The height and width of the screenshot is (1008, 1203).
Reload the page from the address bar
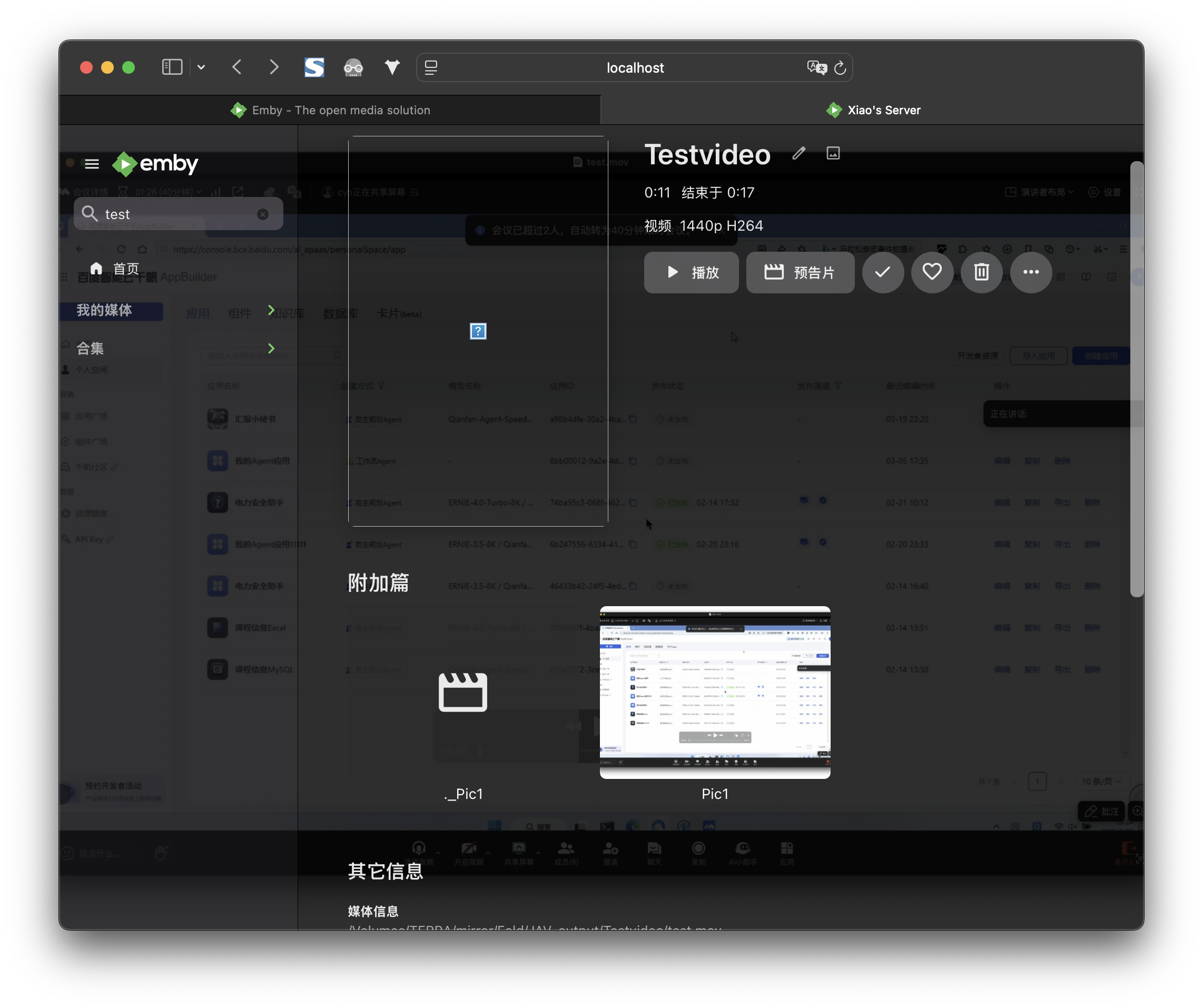(x=840, y=67)
